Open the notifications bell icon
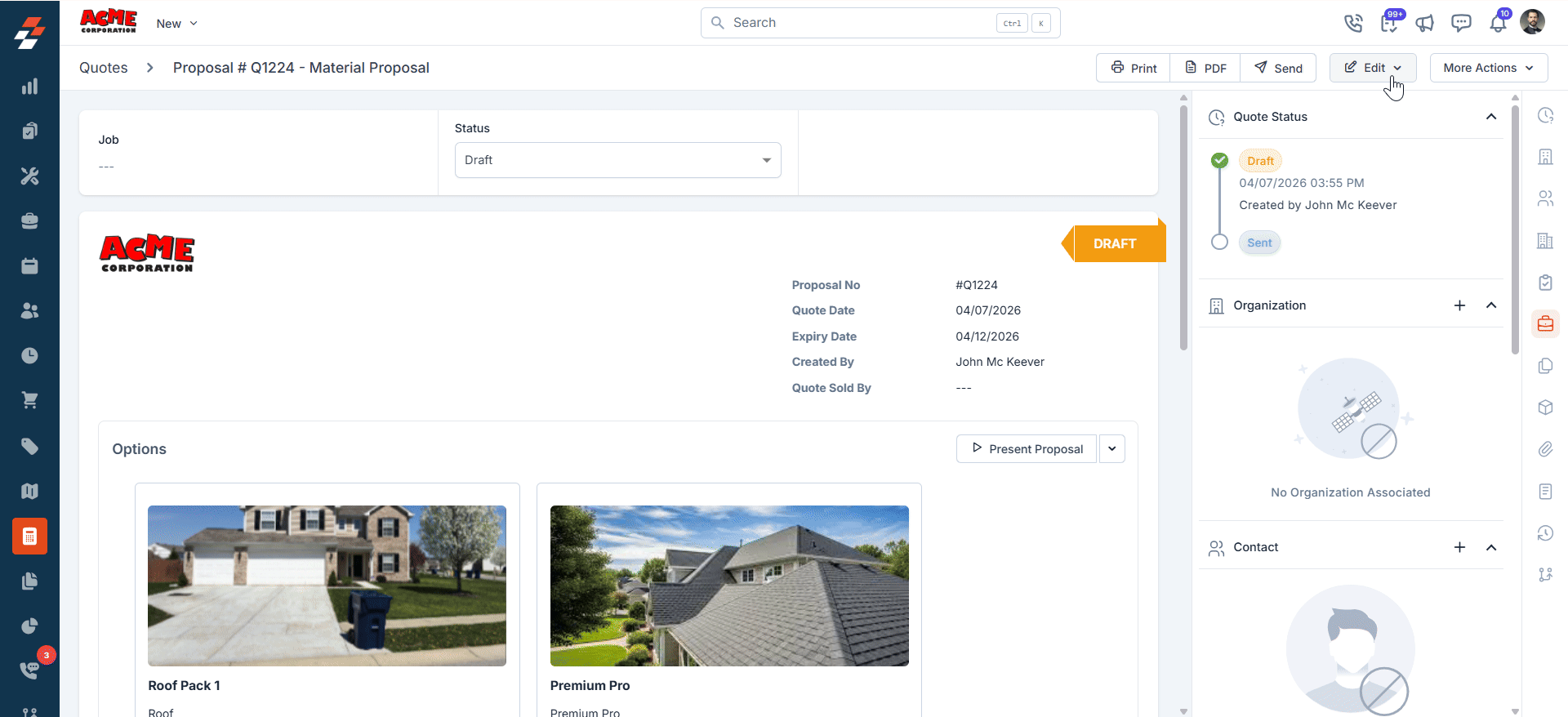The width and height of the screenshot is (1568, 717). 1498,23
